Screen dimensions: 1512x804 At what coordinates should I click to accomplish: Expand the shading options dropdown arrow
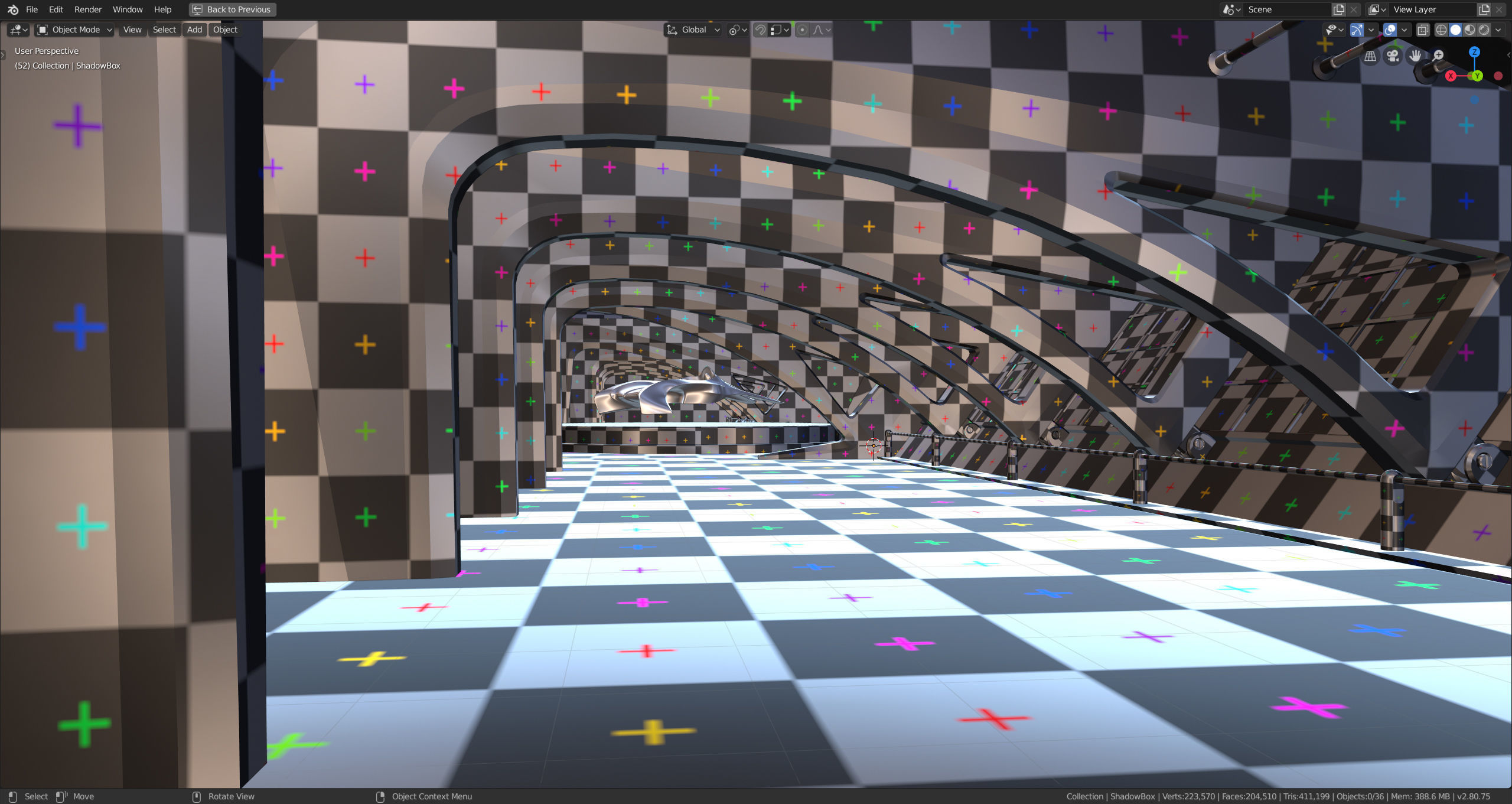coord(1498,30)
